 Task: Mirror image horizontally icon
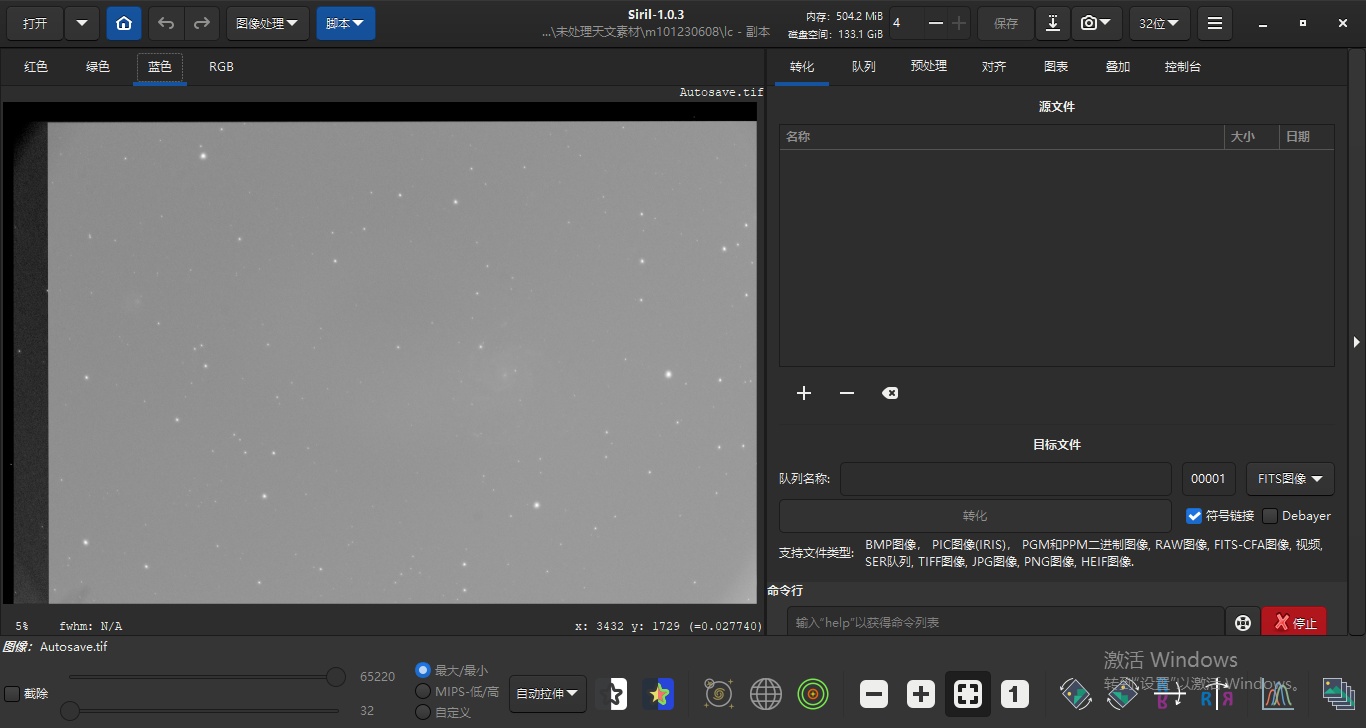point(1216,694)
